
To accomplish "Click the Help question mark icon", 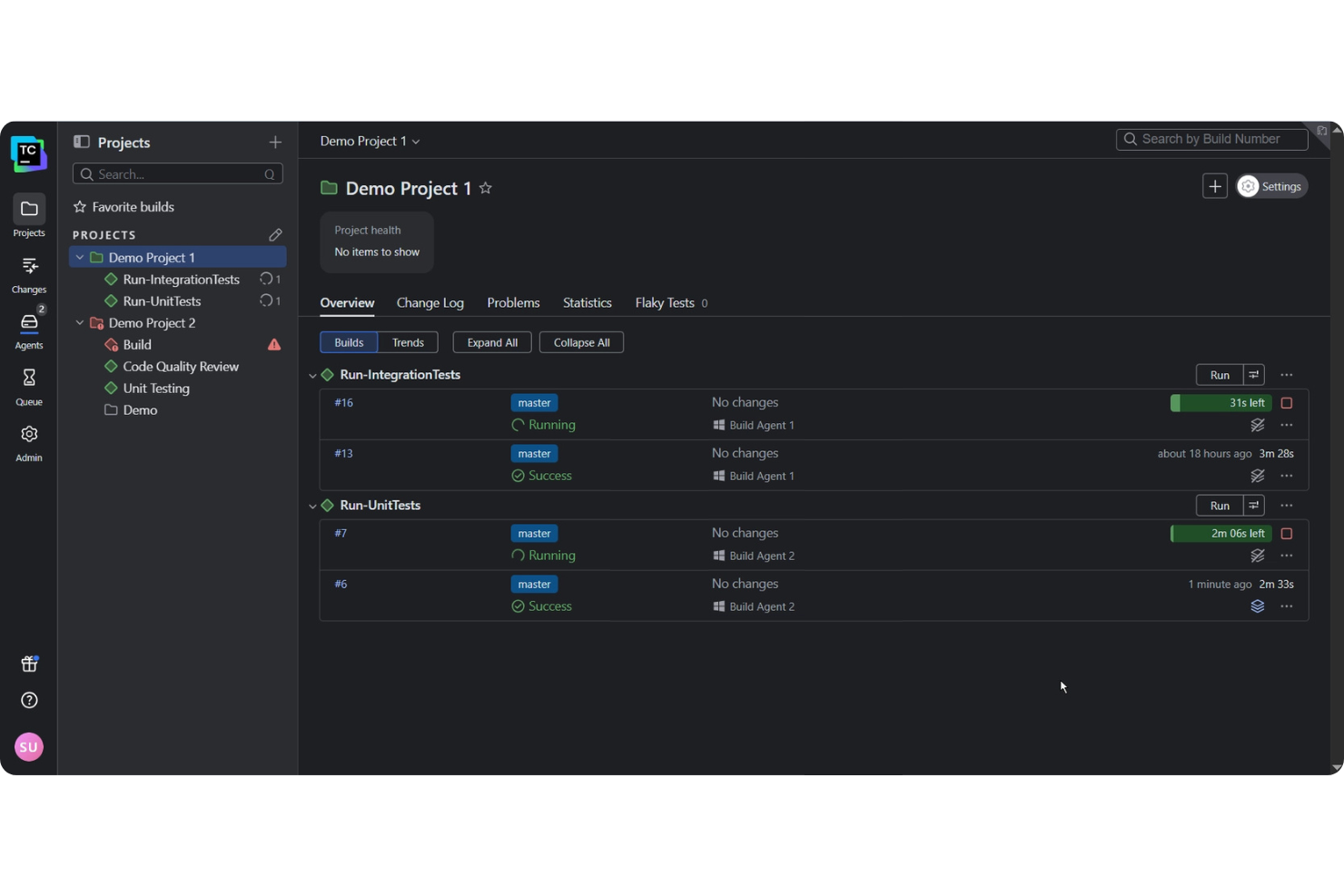I will pos(28,700).
